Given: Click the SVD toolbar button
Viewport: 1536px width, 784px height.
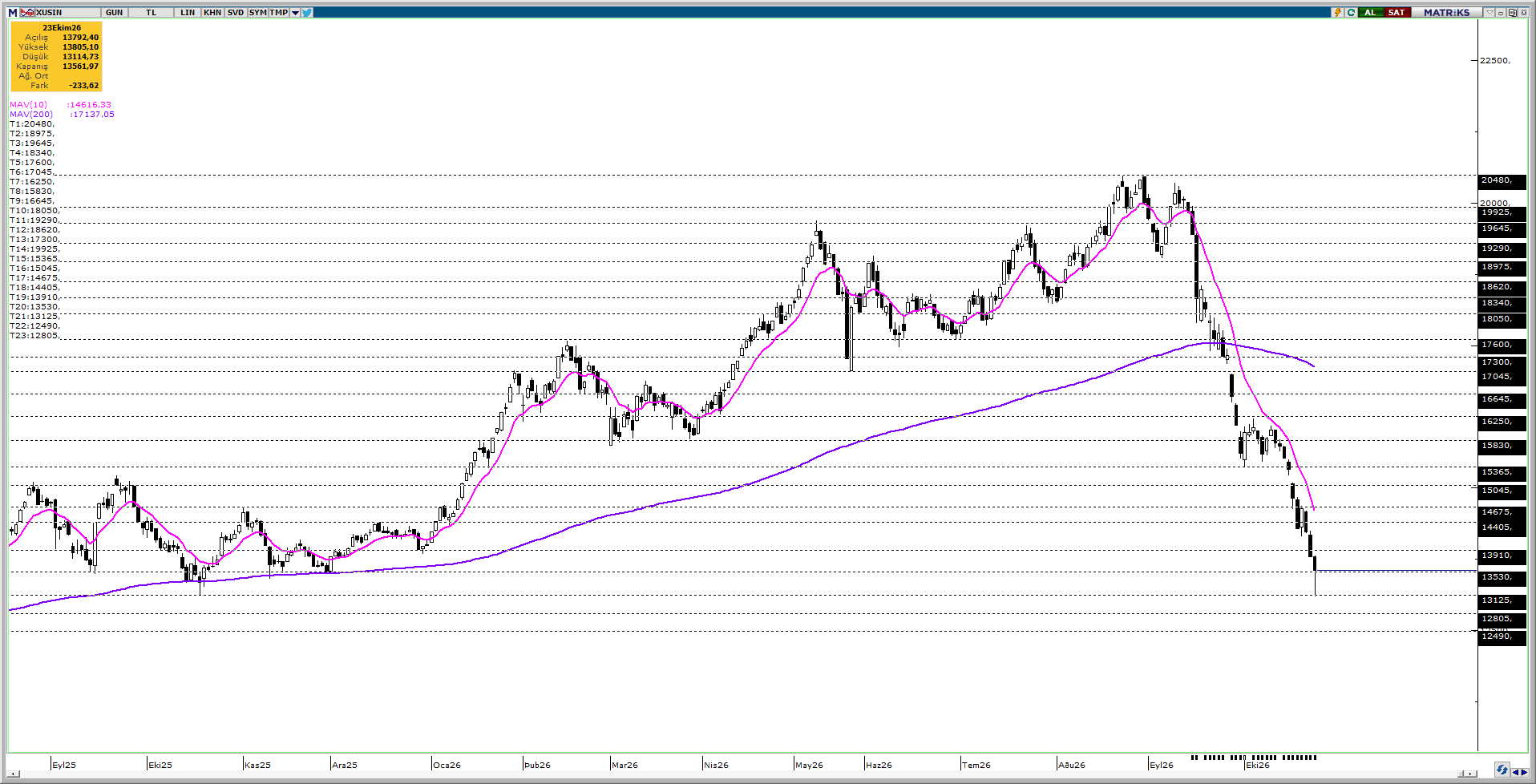Looking at the screenshot, I should [x=235, y=12].
